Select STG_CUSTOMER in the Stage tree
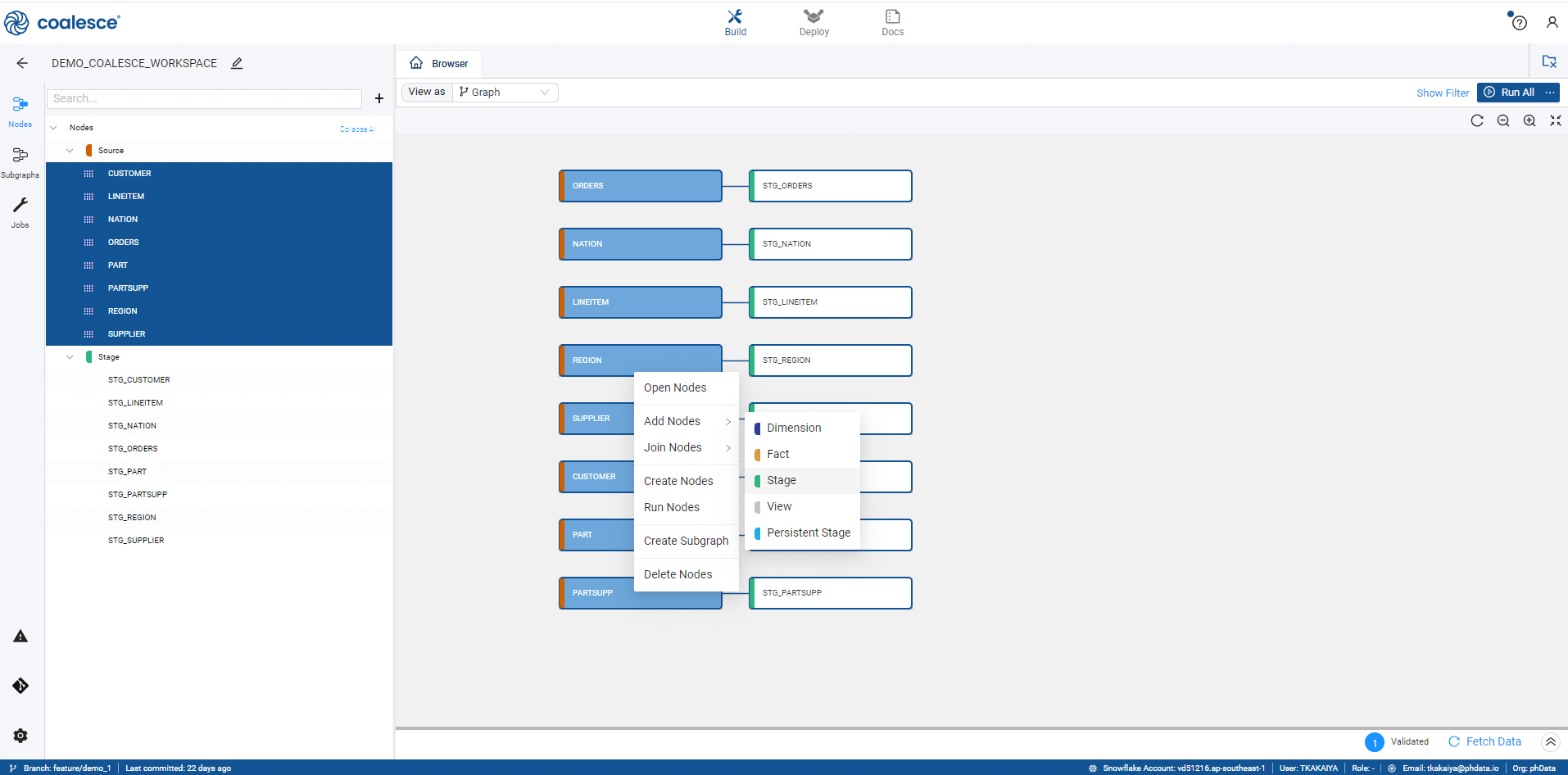The image size is (1568, 775). (x=219, y=380)
